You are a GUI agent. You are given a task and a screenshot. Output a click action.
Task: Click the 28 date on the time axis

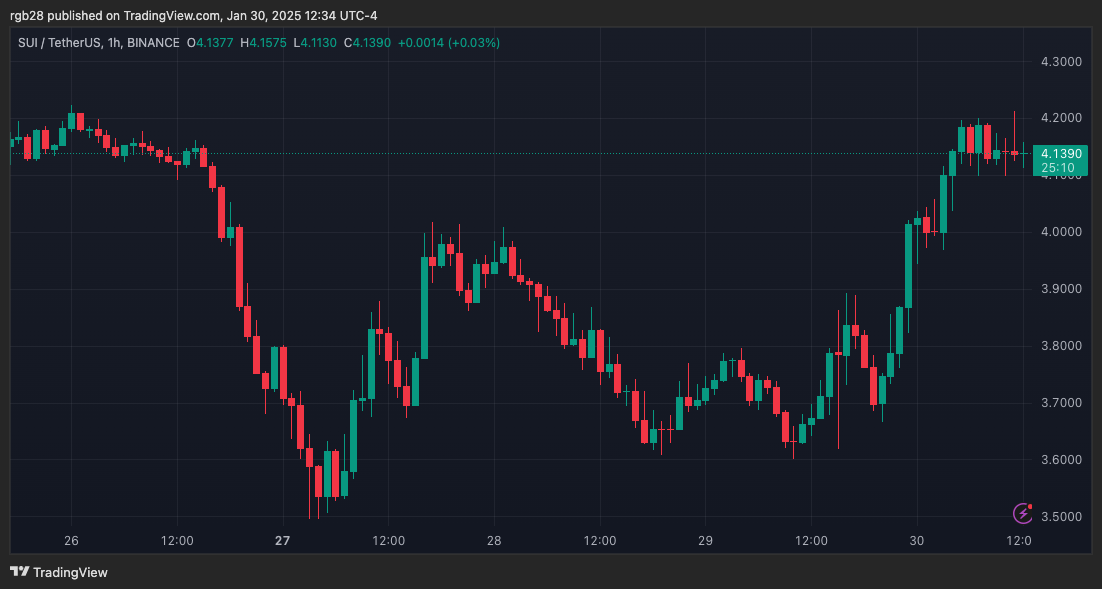click(x=494, y=541)
